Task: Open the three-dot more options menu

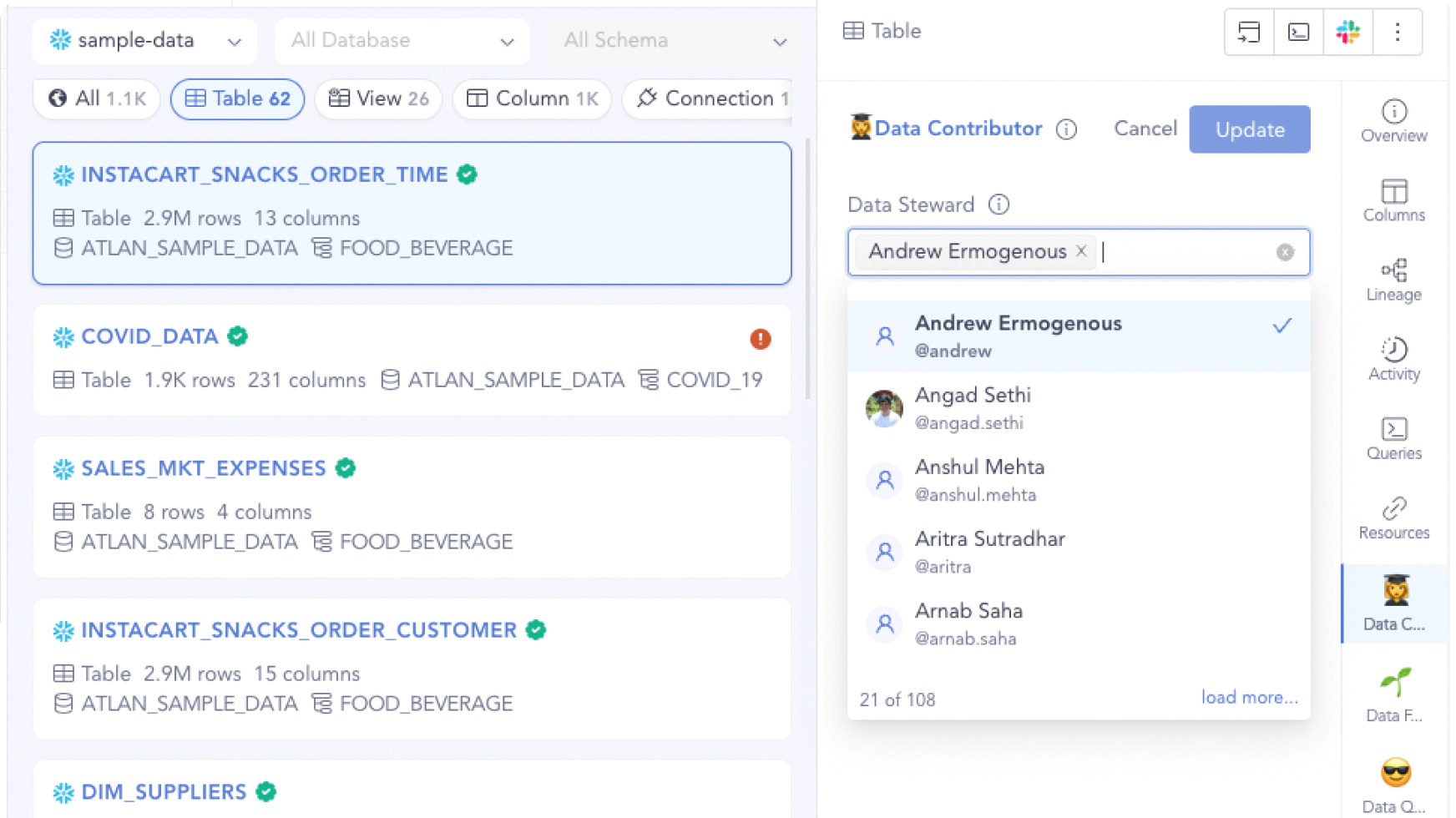Action: [1397, 33]
